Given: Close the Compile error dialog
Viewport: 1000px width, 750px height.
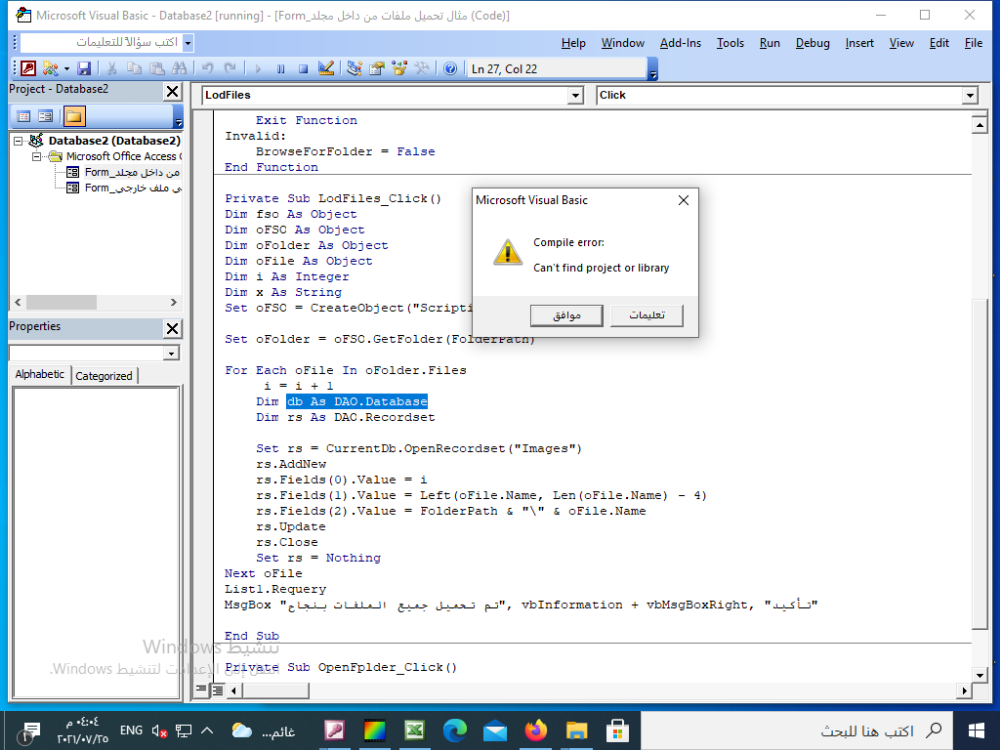Looking at the screenshot, I should tap(684, 200).
